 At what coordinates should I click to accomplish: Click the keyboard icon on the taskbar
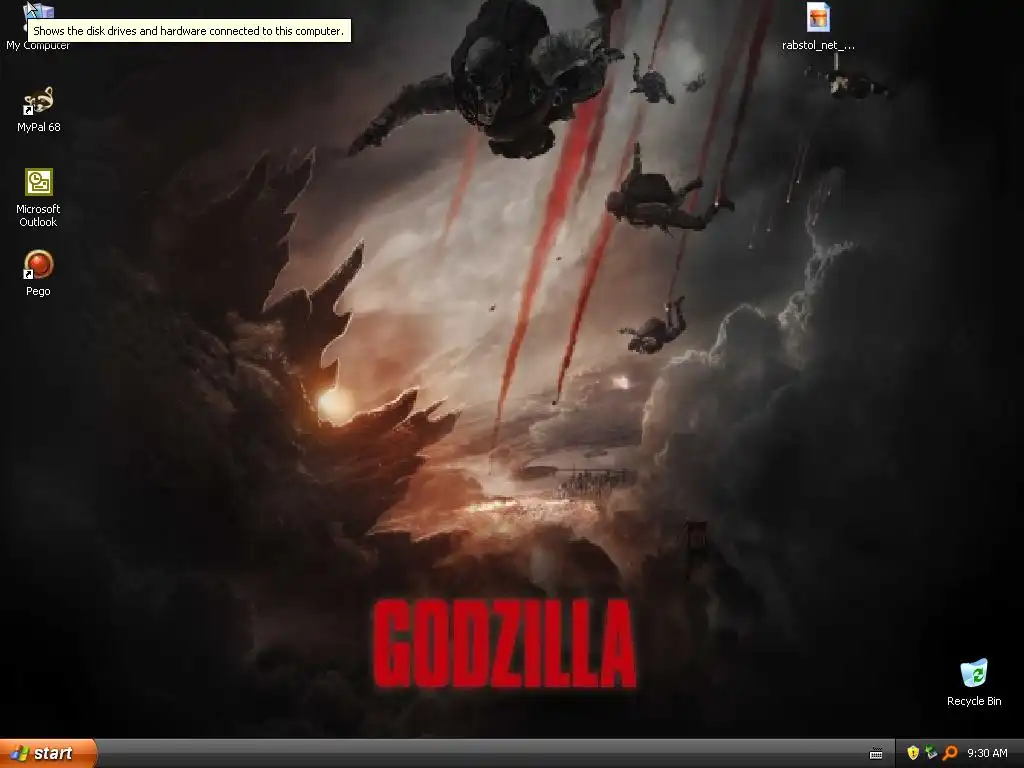[x=876, y=754]
